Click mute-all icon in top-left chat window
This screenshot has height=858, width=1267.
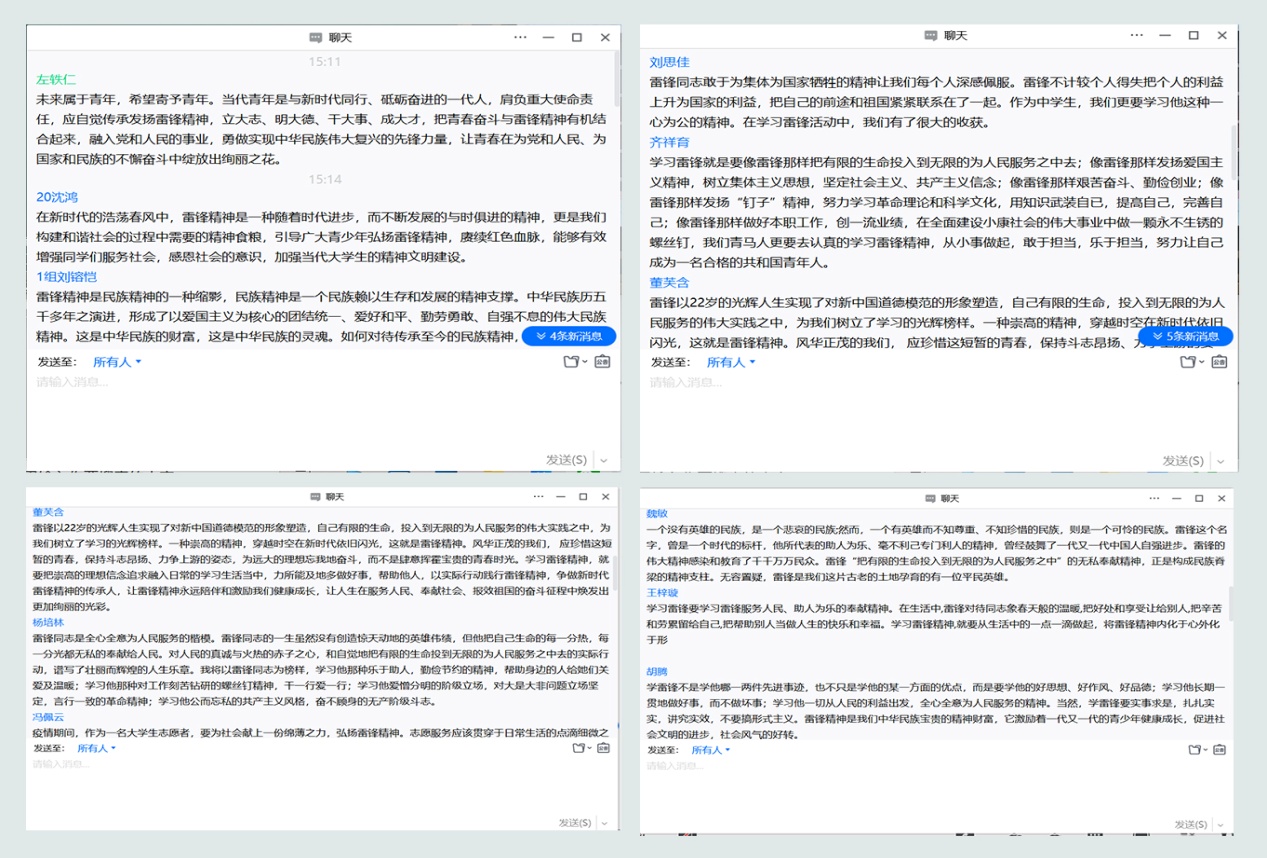point(602,362)
